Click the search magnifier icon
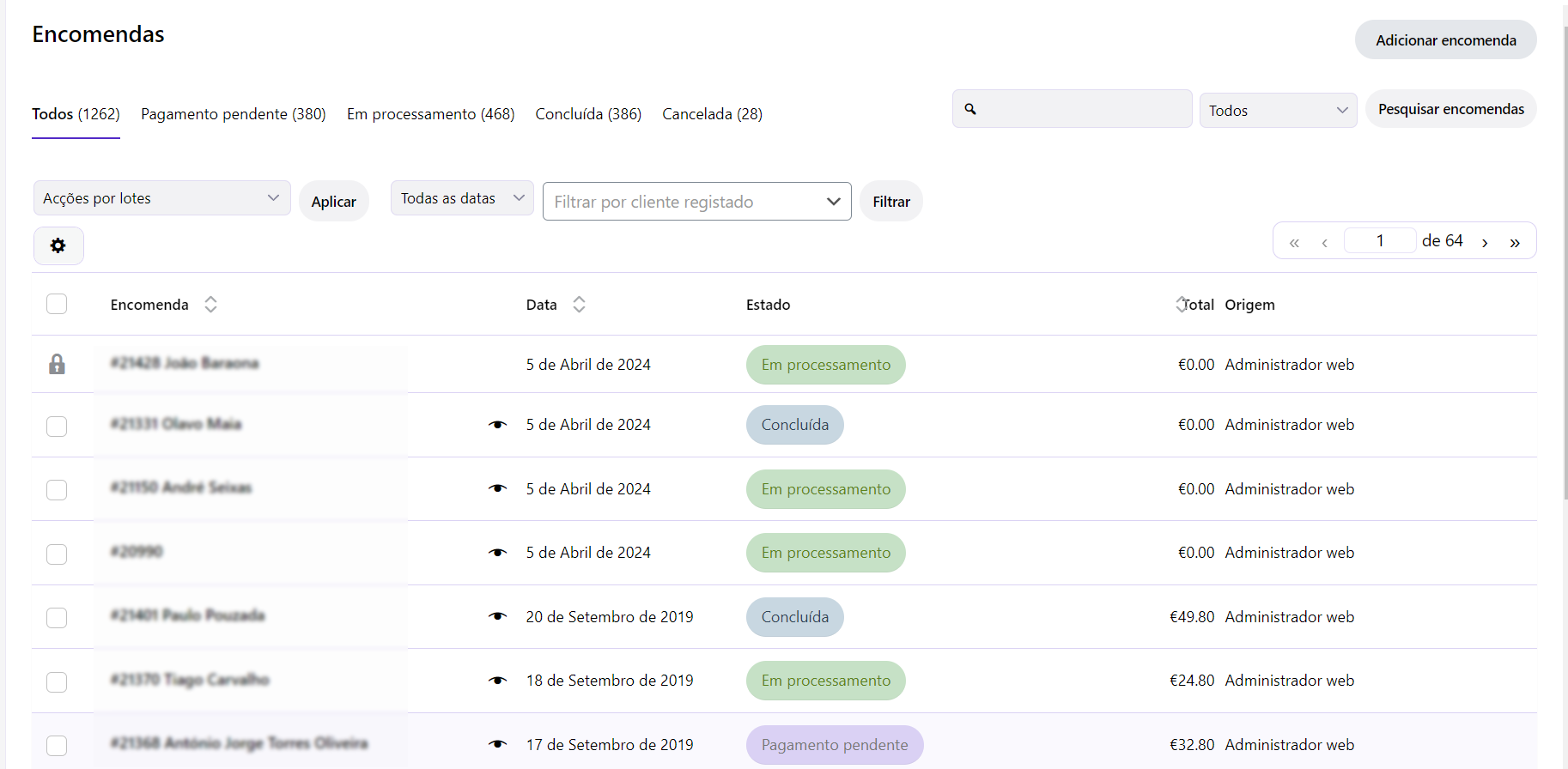 pos(970,109)
